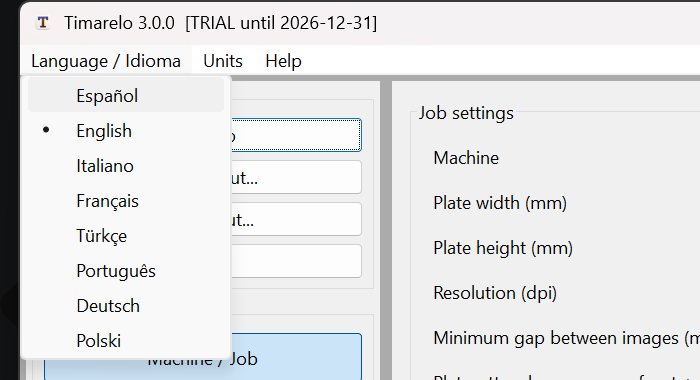This screenshot has height=380, width=700.
Task: Select Português language entry
Action: pos(126,271)
